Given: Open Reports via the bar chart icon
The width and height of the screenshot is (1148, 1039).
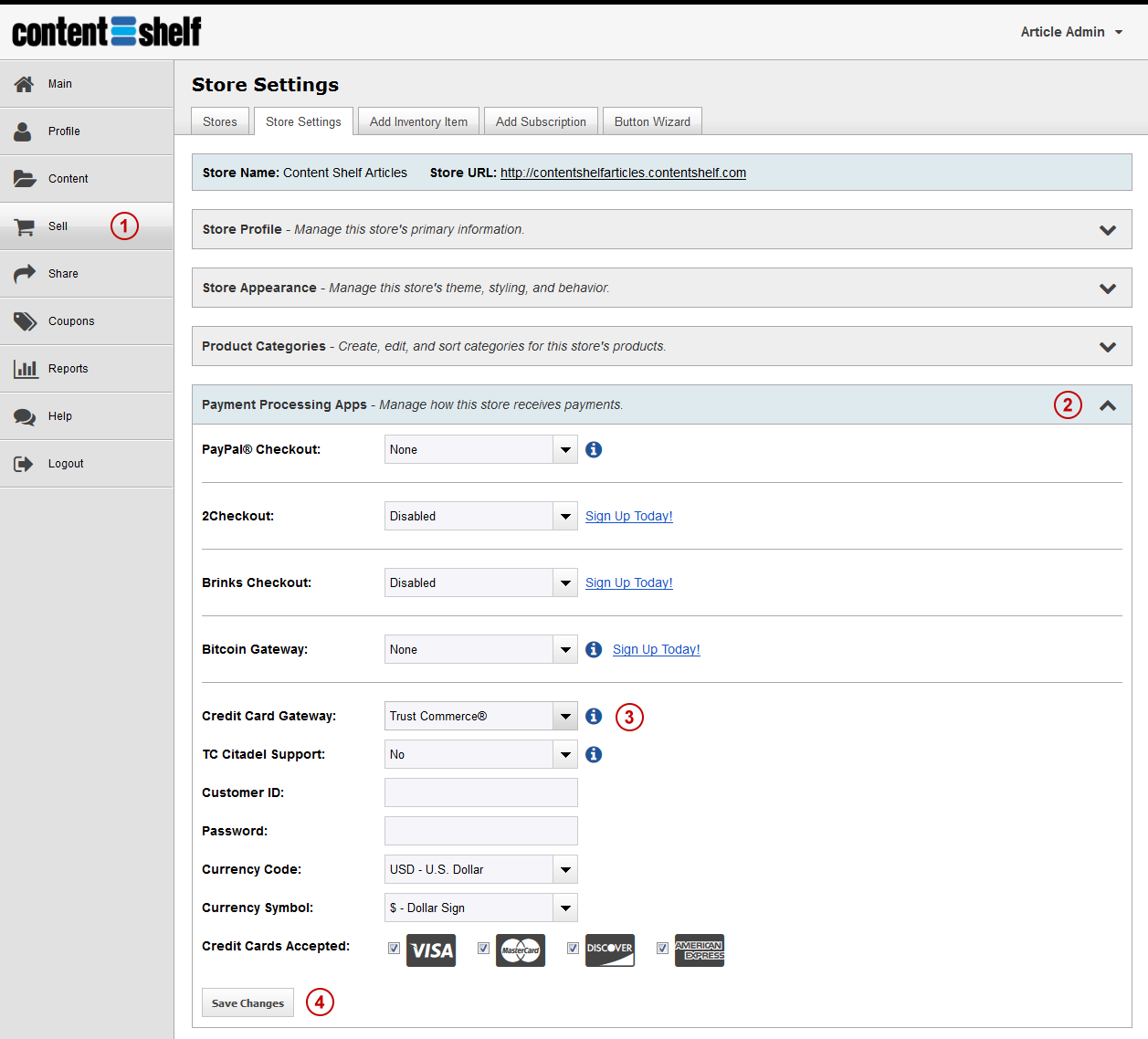Looking at the screenshot, I should (x=25, y=369).
